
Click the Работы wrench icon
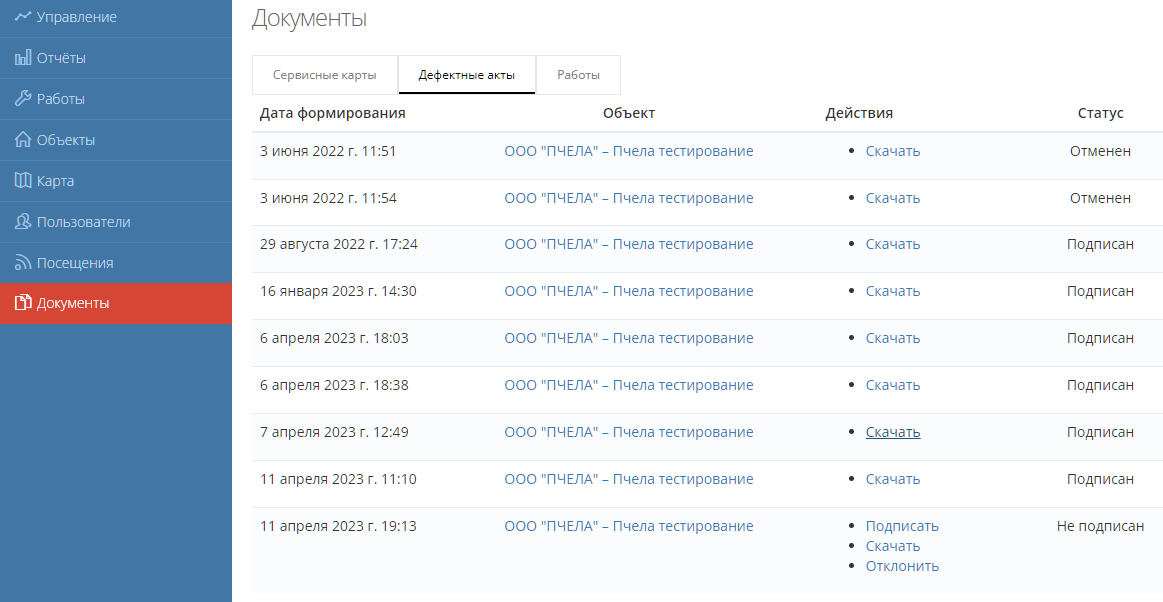tap(23, 99)
